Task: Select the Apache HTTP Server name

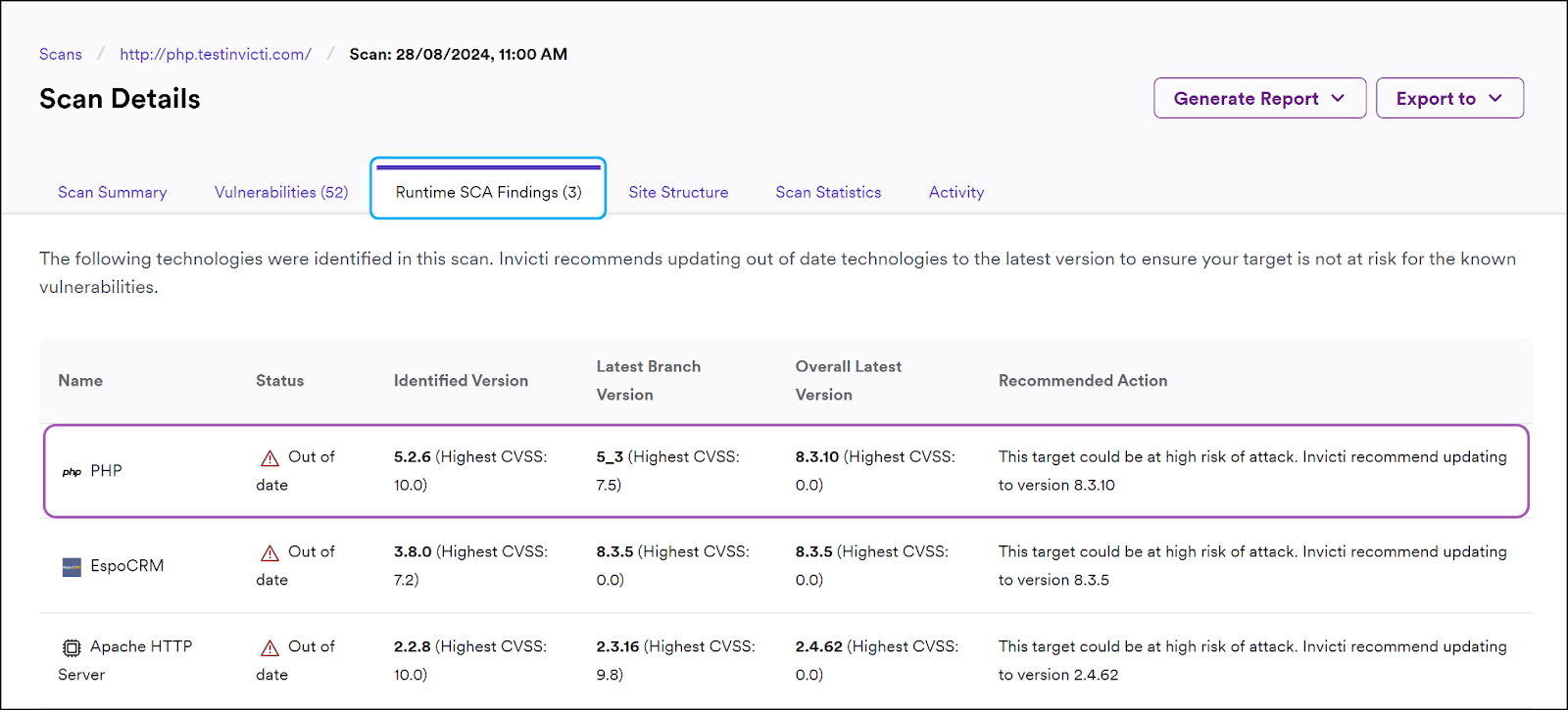Action: click(x=125, y=660)
